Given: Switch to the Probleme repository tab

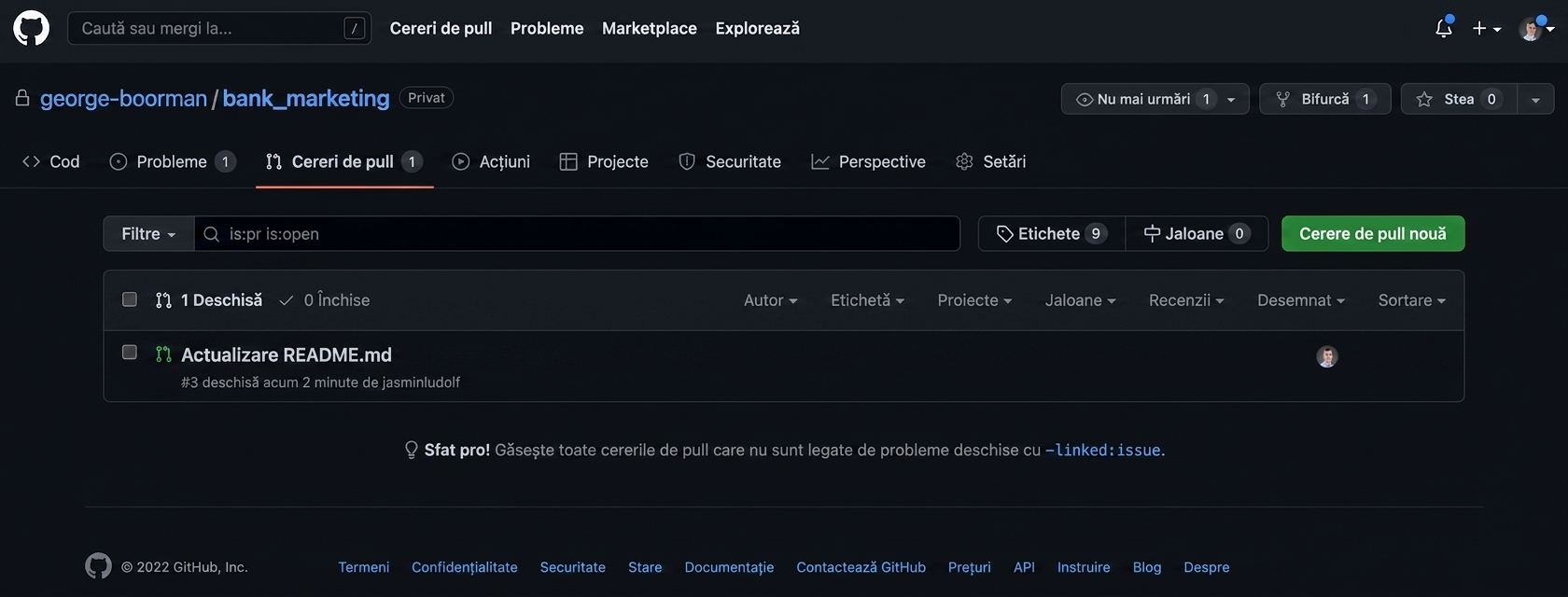Looking at the screenshot, I should pos(173,161).
